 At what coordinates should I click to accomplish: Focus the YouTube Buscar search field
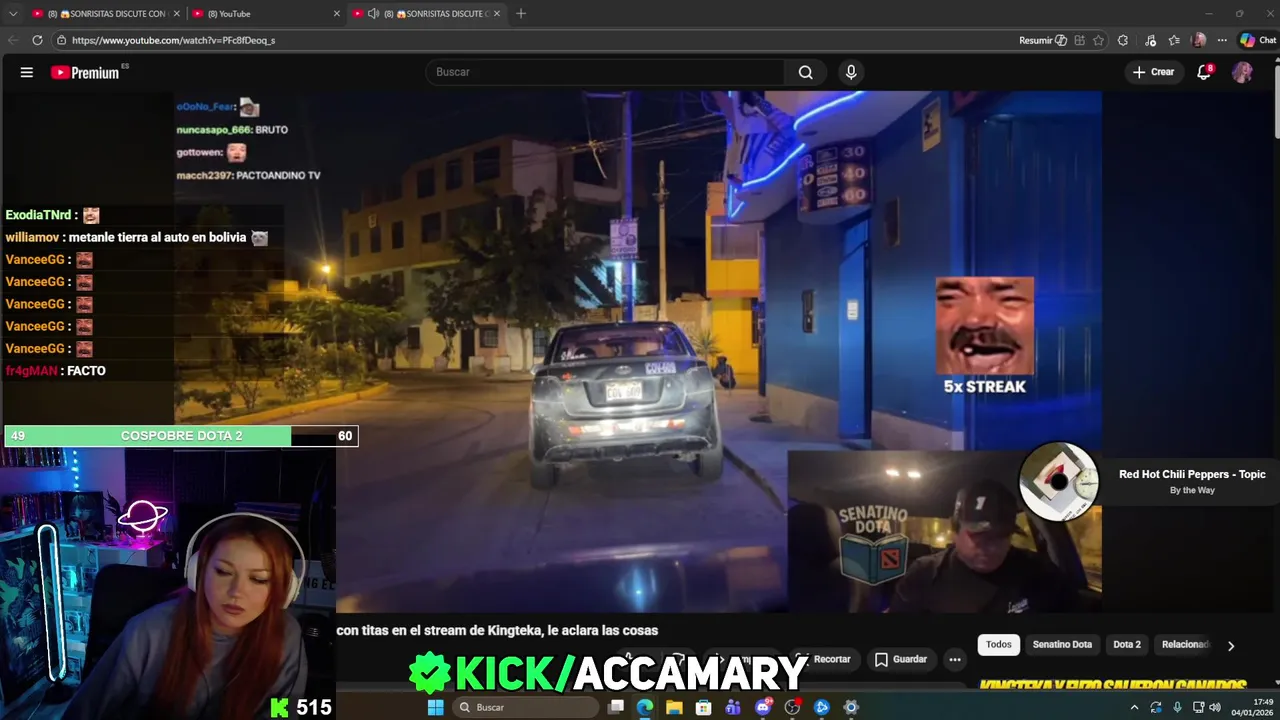(x=606, y=72)
